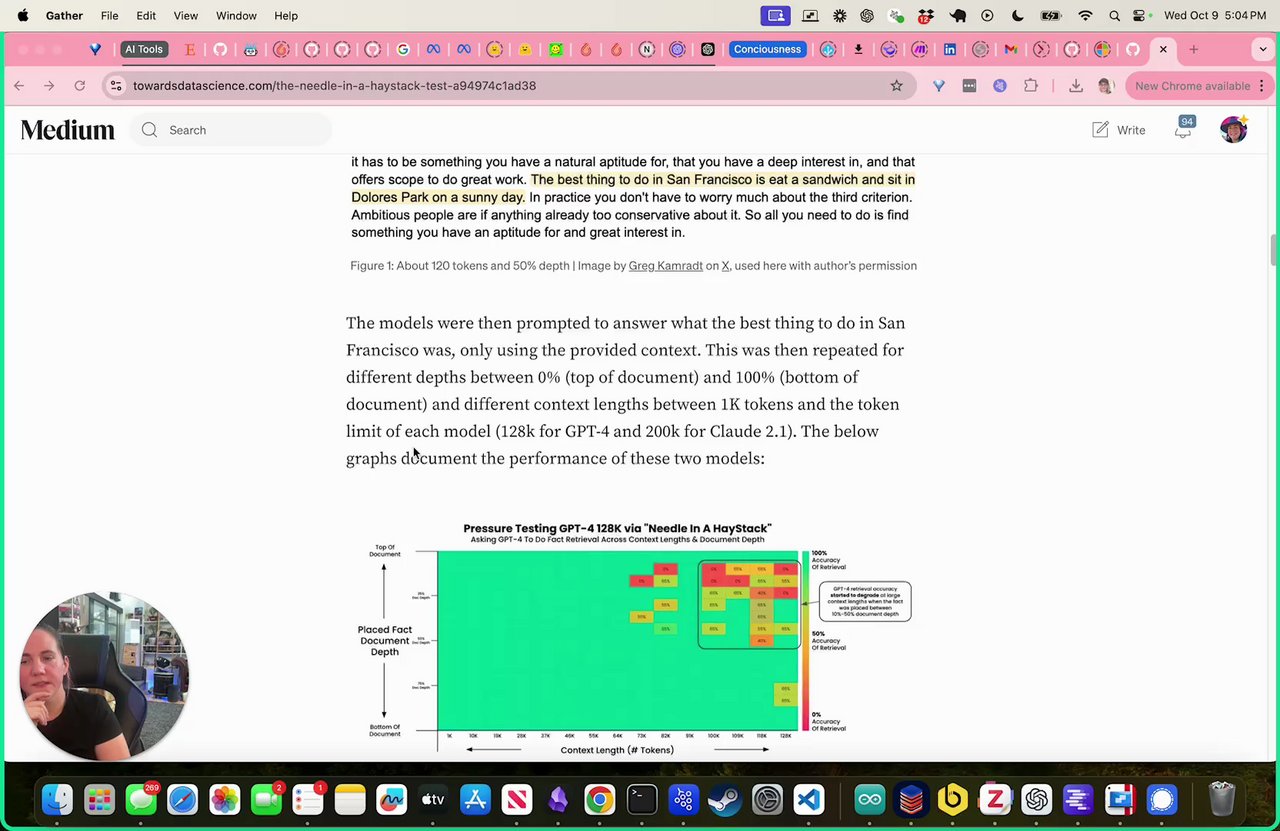Click the address bar URL
This screenshot has height=831, width=1280.
pyautogui.click(x=334, y=86)
